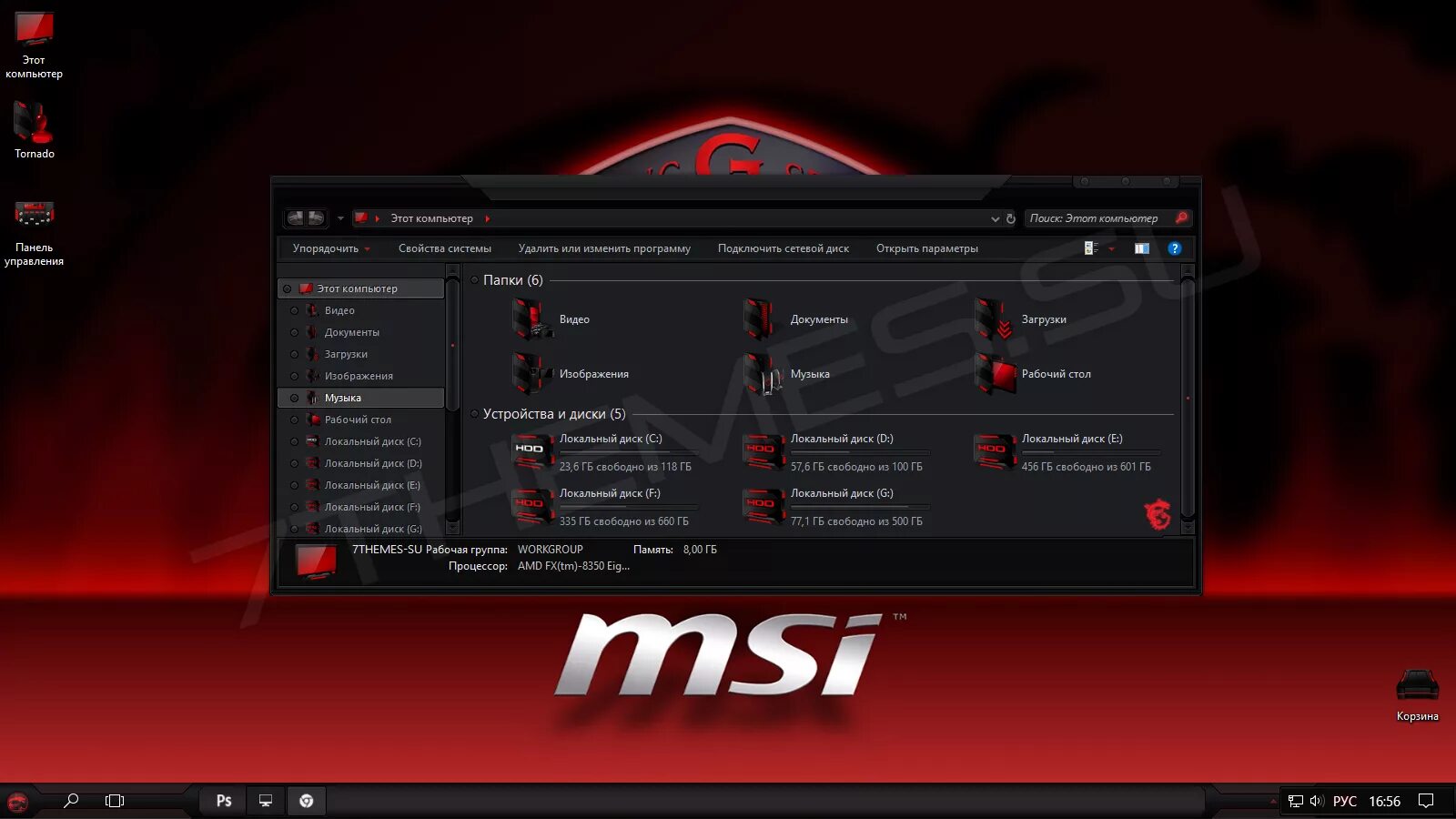Open the Explorer help icon
Image resolution: width=1456 pixels, height=819 pixels.
[1175, 248]
